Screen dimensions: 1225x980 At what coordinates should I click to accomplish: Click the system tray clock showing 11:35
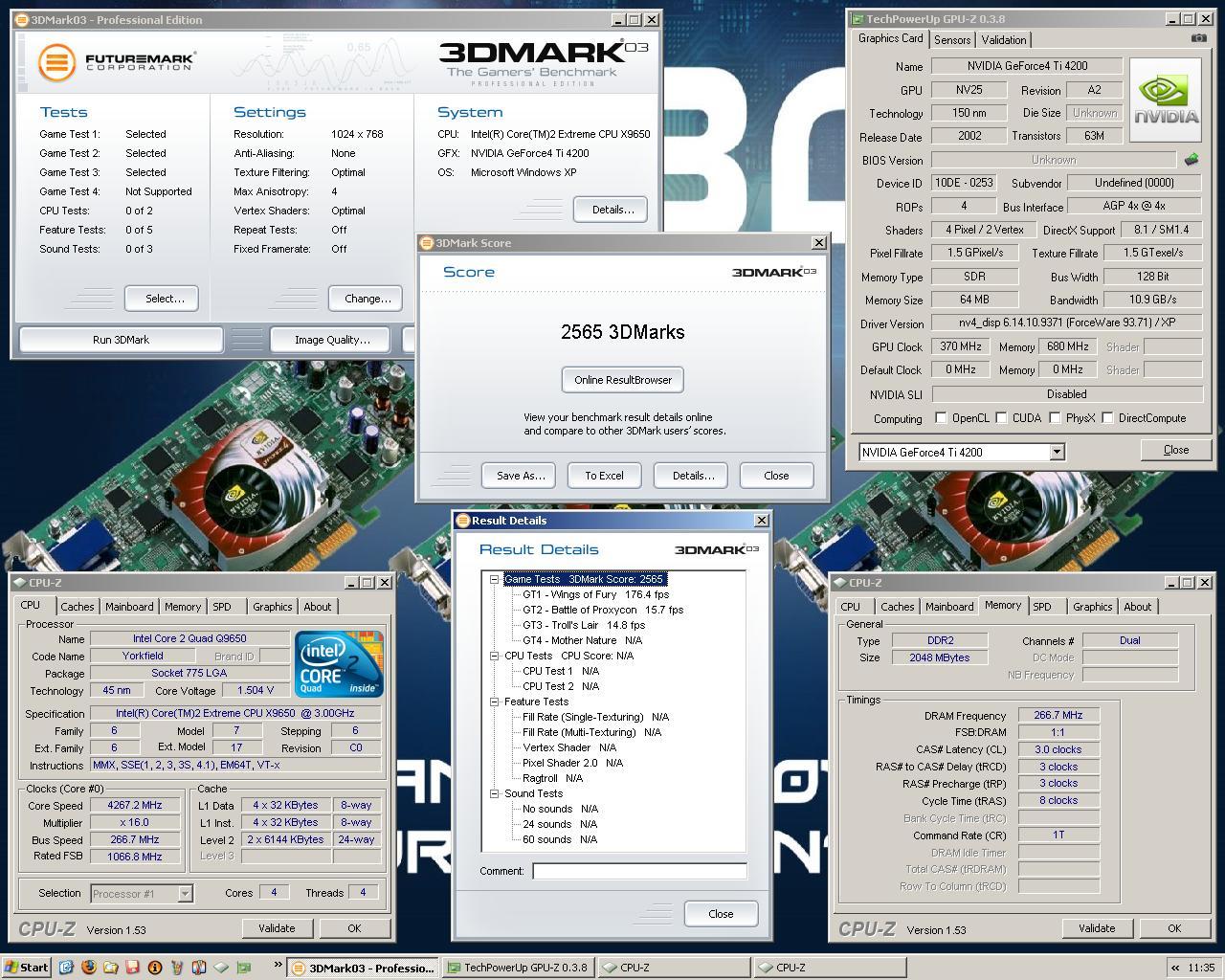point(1200,968)
